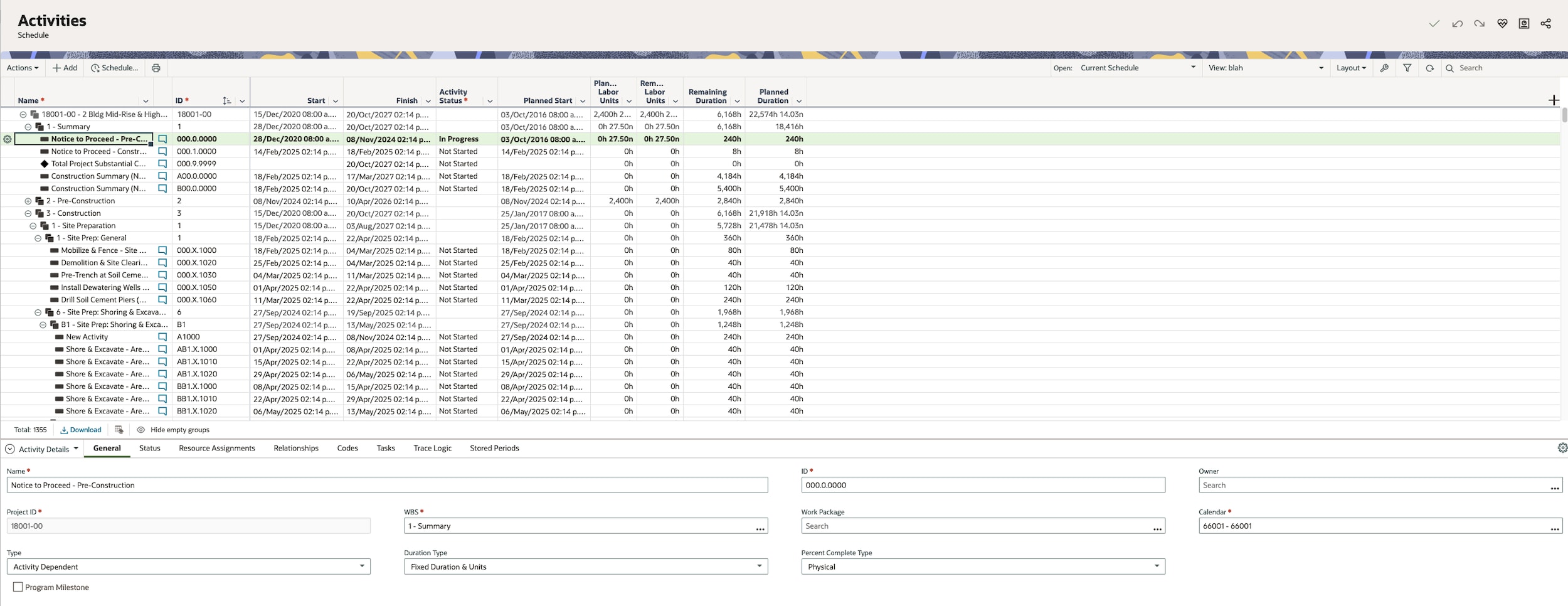Click the refresh icon beside the filter
1568x606 pixels.
tap(1429, 68)
